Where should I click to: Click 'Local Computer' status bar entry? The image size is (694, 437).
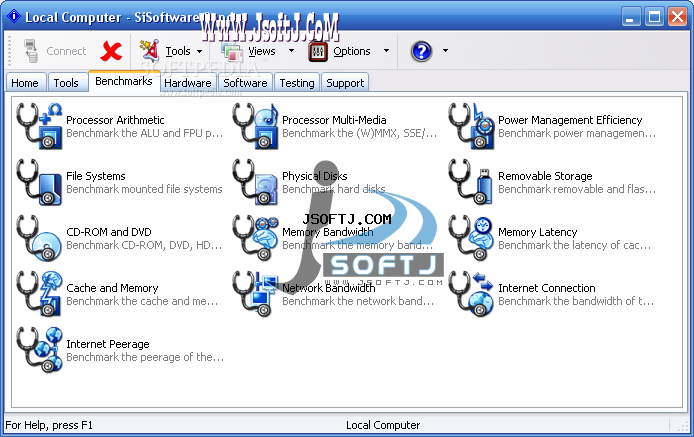coord(383,425)
